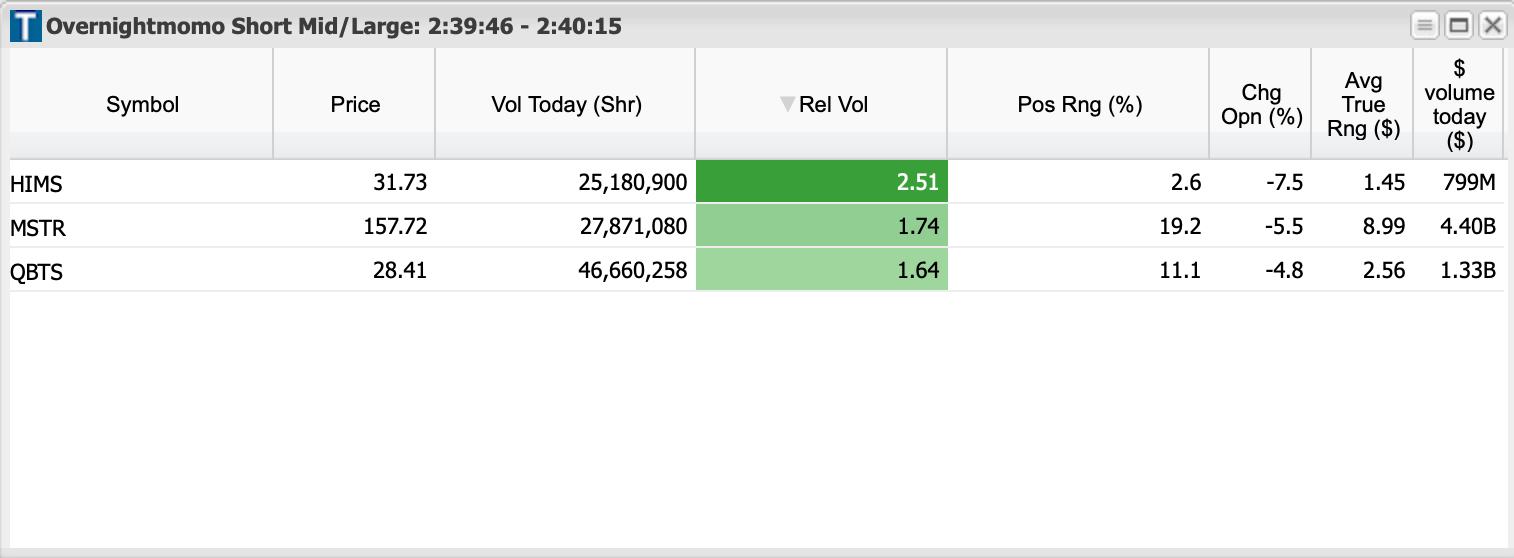Click the Rel Vol sort arrow
Viewport: 1514px width, 558px height.
click(787, 104)
